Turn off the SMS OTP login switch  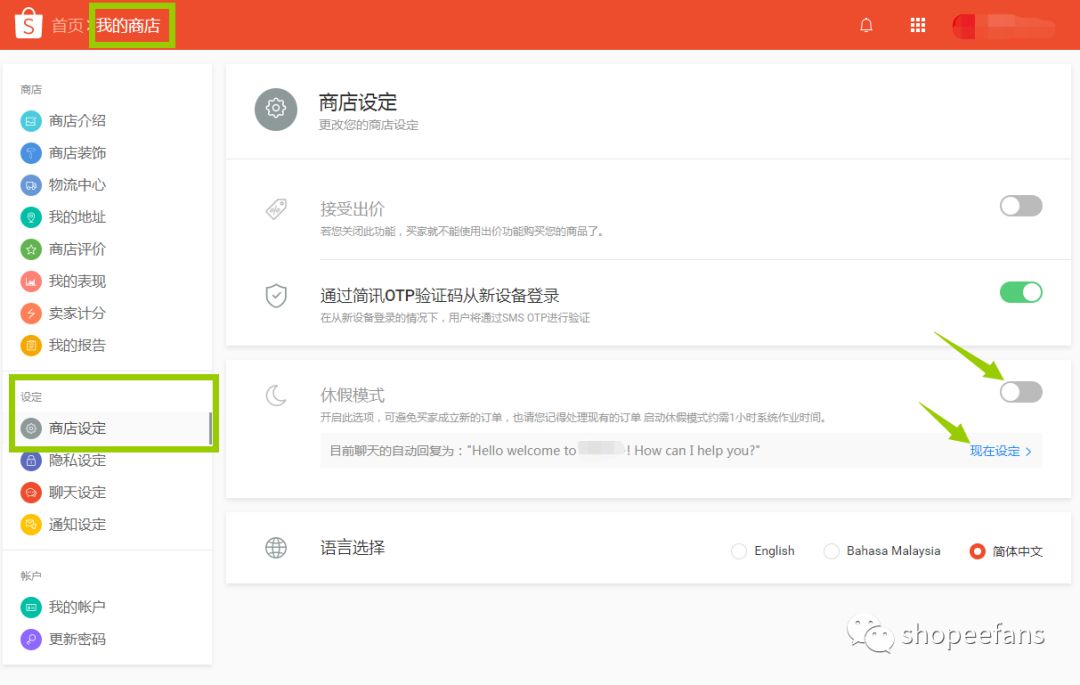click(x=1021, y=292)
